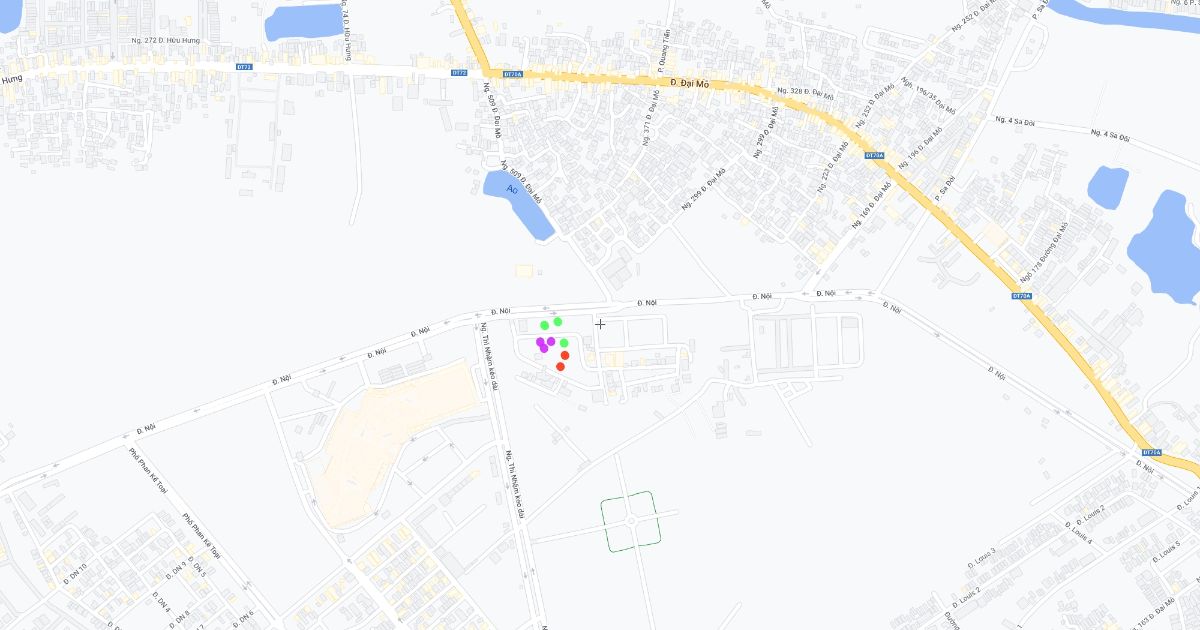Click the DT70A road shield beside P. Sa Đôi
Image resolution: width=1200 pixels, height=630 pixels.
coord(874,156)
